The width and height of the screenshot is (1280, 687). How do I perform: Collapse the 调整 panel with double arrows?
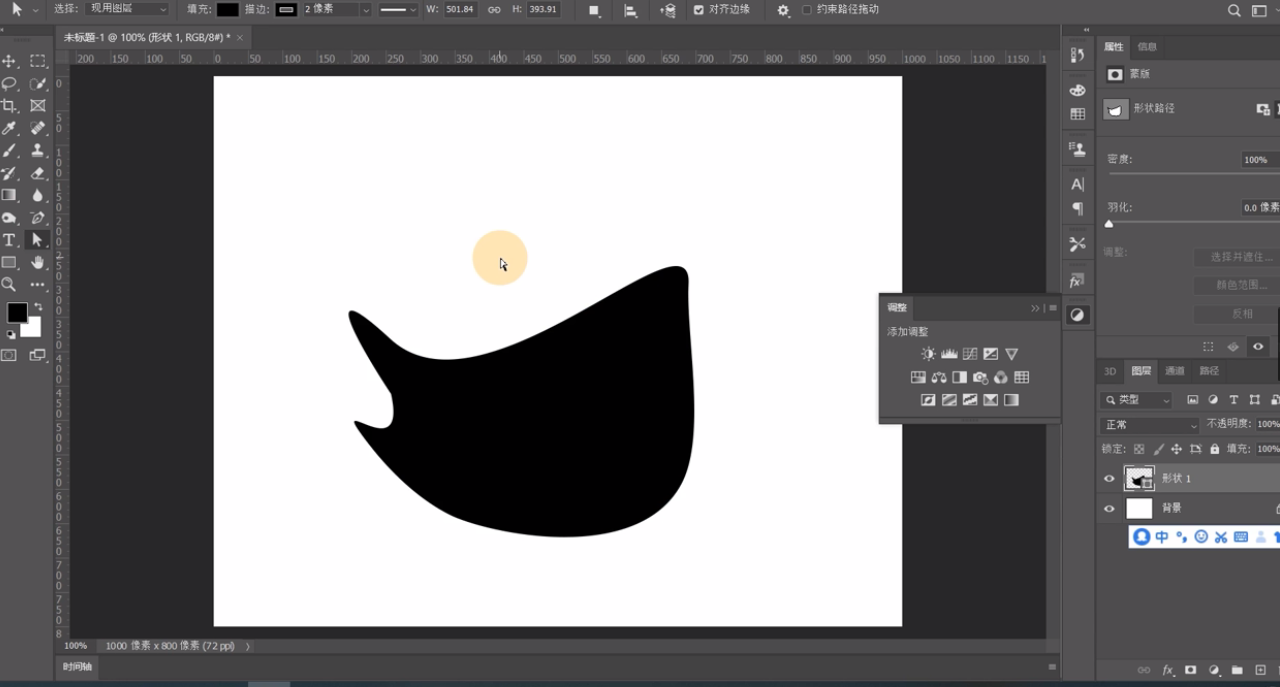click(1035, 308)
